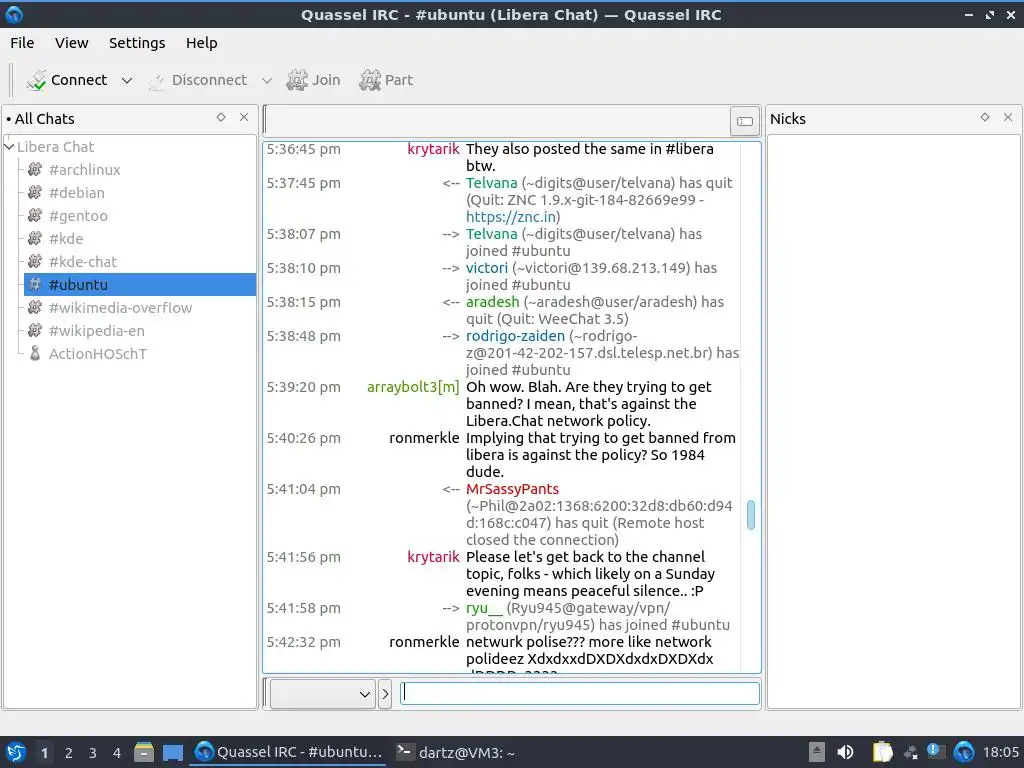This screenshot has width=1024, height=768.
Task: Click the Connect toolbar button
Action: click(66, 80)
